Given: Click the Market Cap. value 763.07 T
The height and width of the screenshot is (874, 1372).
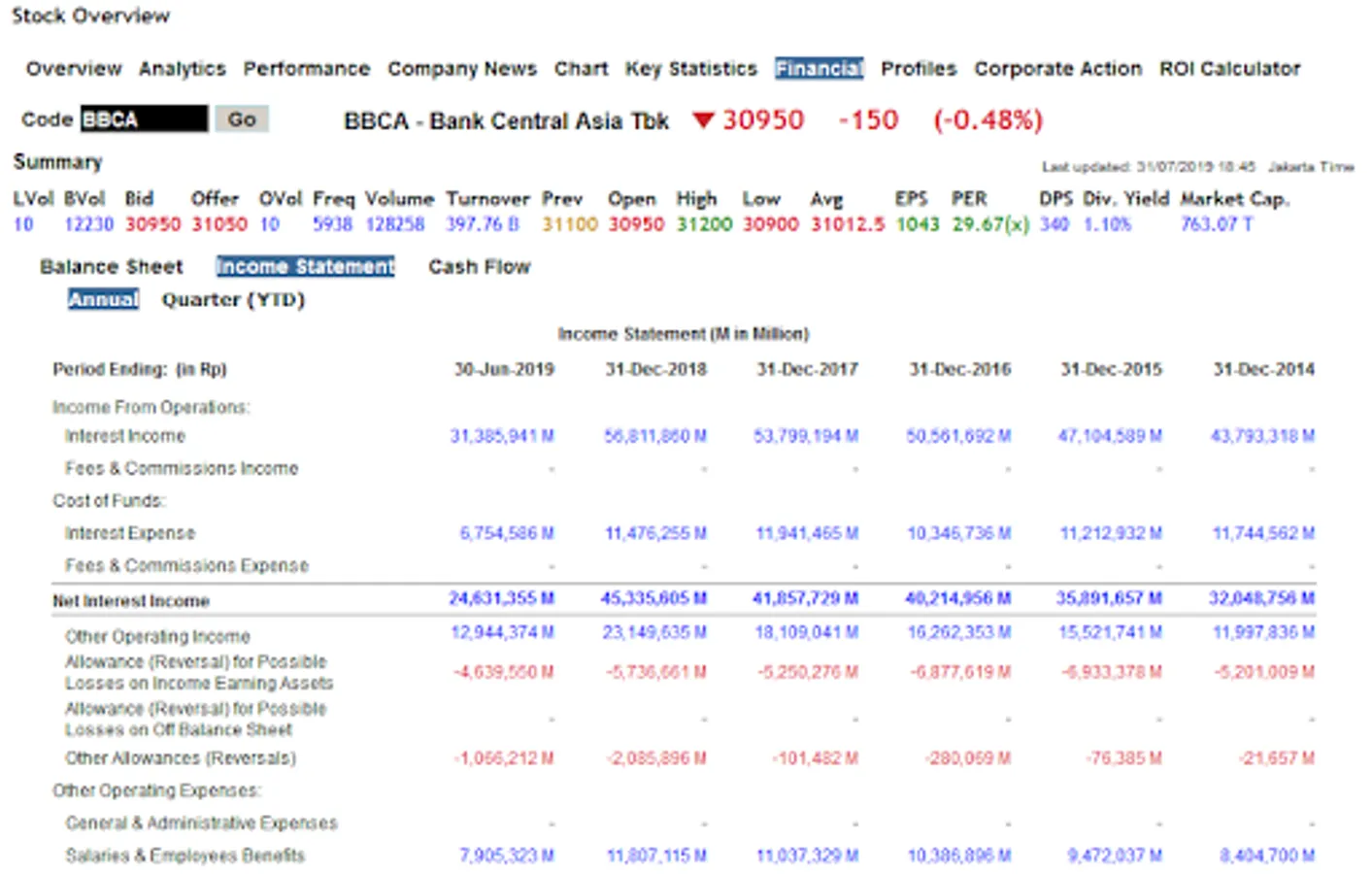Looking at the screenshot, I should [1217, 224].
